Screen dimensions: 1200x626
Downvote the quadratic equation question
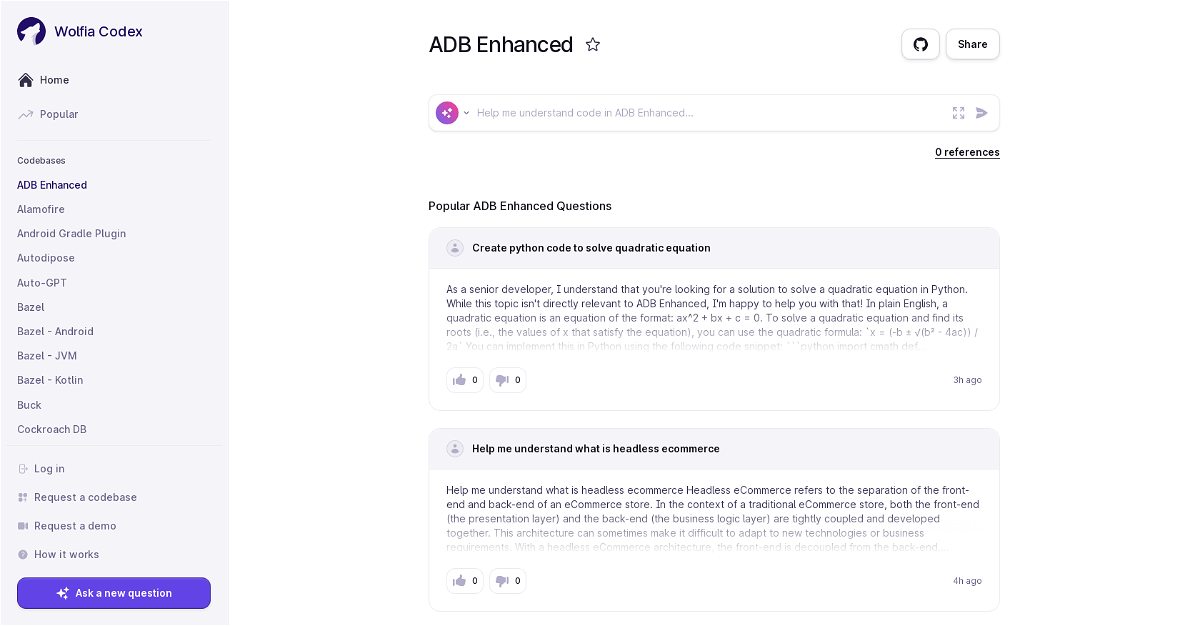507,380
